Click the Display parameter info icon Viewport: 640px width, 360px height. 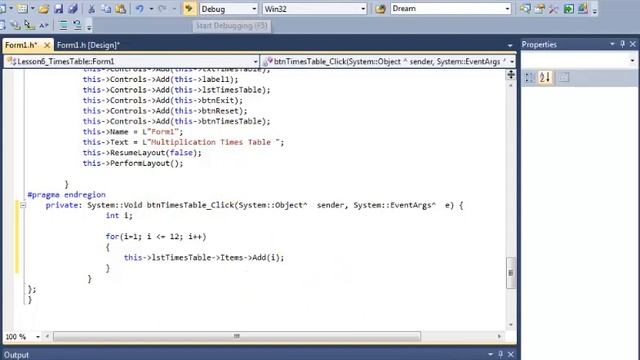point(16,26)
